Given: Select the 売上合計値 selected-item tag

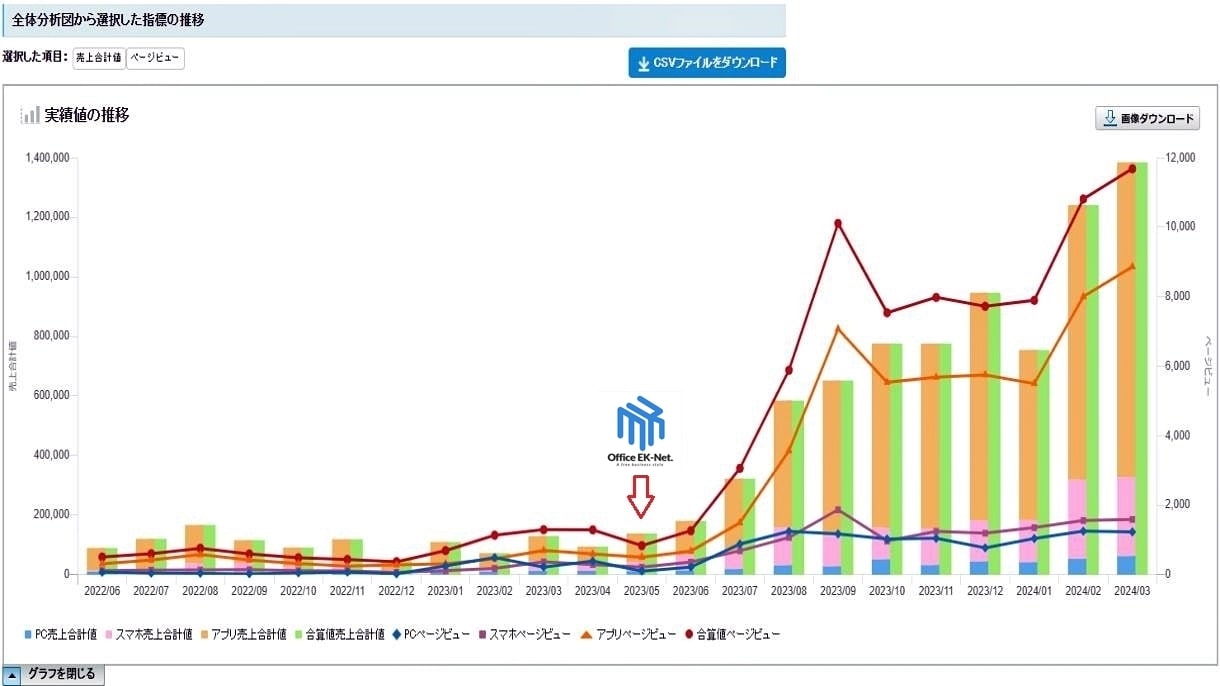Looking at the screenshot, I should [x=99, y=58].
